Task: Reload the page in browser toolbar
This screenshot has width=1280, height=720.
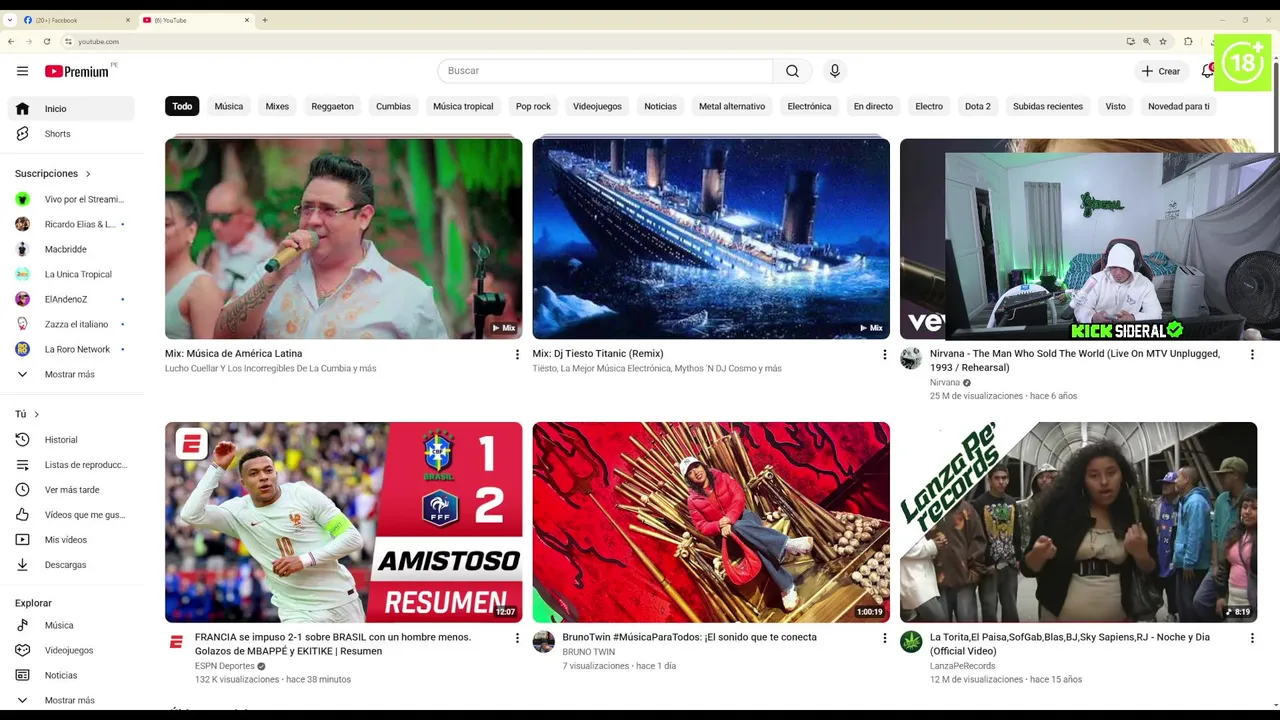Action: pos(47,42)
